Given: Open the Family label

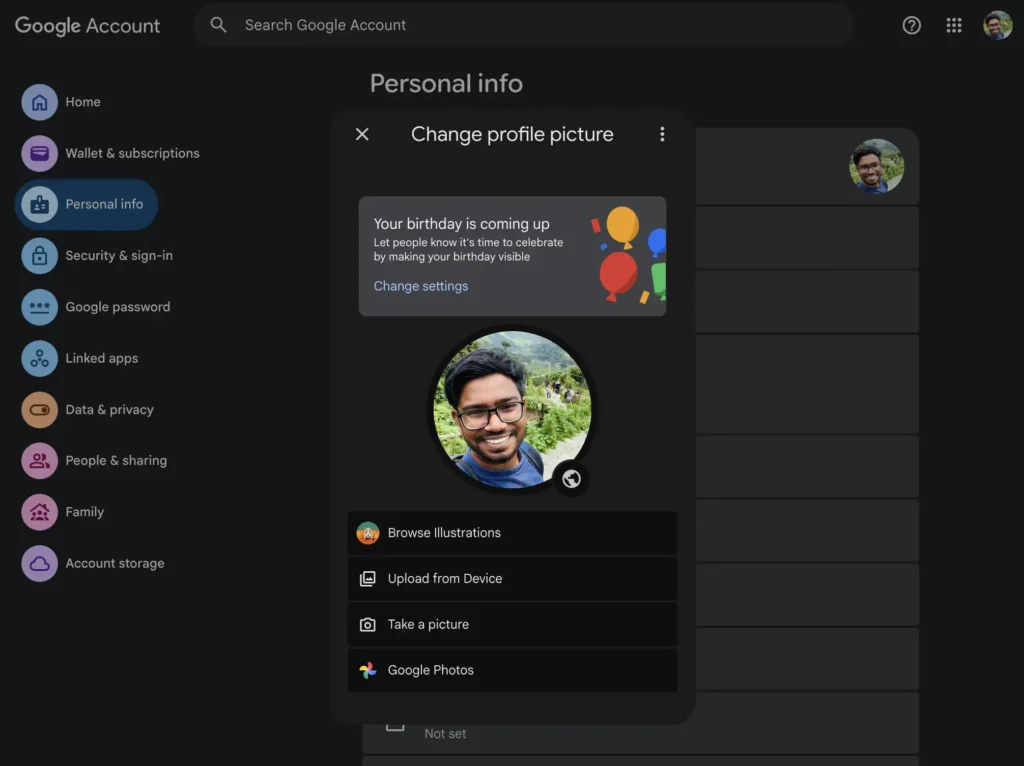Looking at the screenshot, I should coord(84,512).
